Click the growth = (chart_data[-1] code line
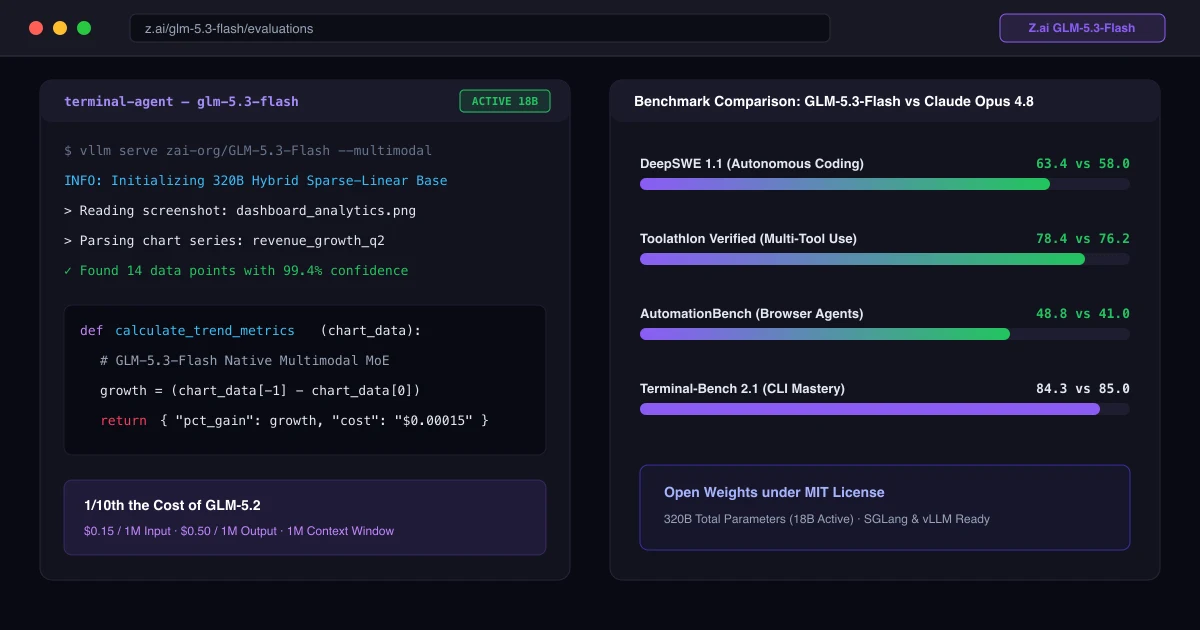Image resolution: width=1200 pixels, height=630 pixels. point(260,391)
